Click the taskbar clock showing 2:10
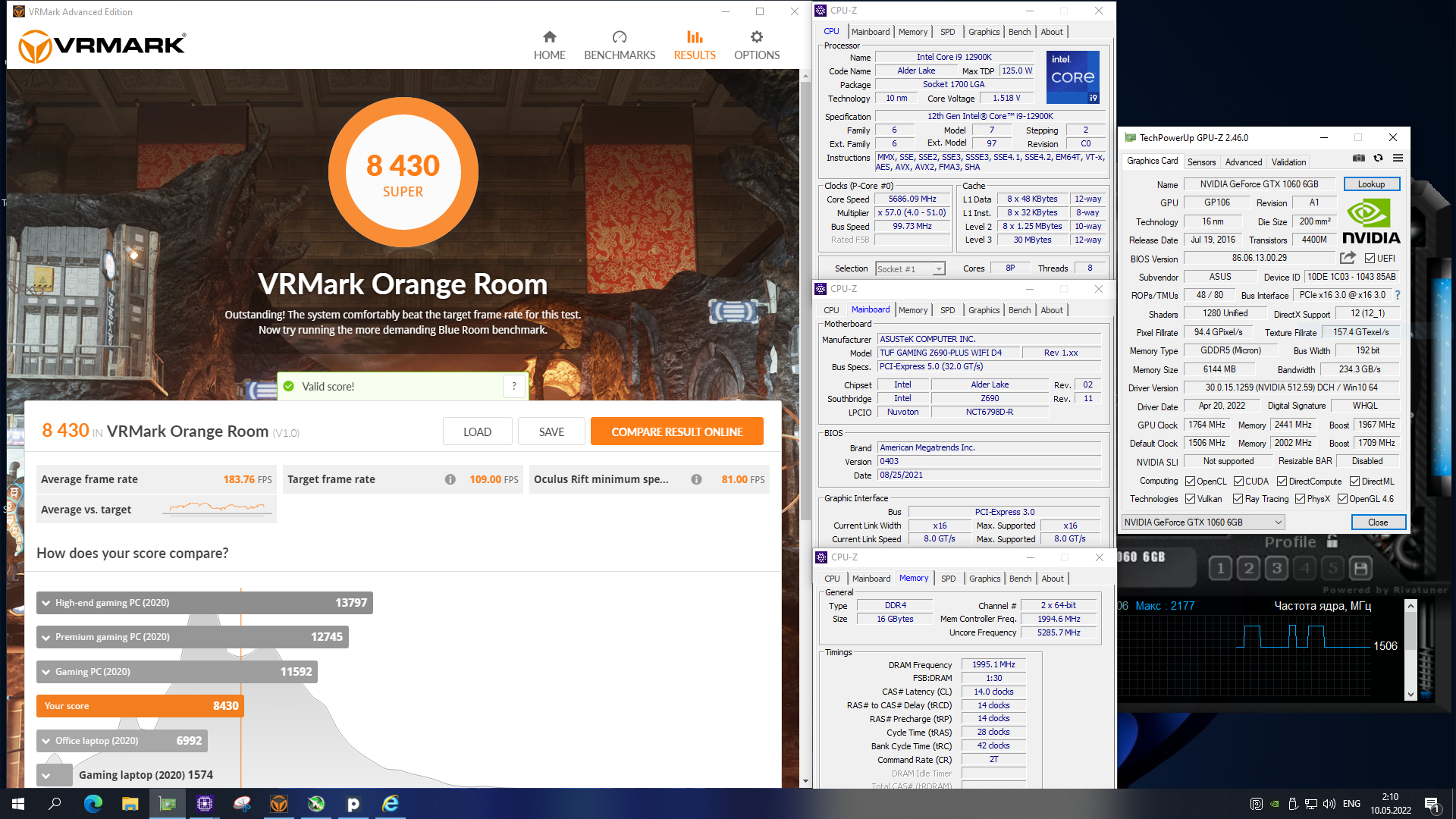 (x=1390, y=804)
